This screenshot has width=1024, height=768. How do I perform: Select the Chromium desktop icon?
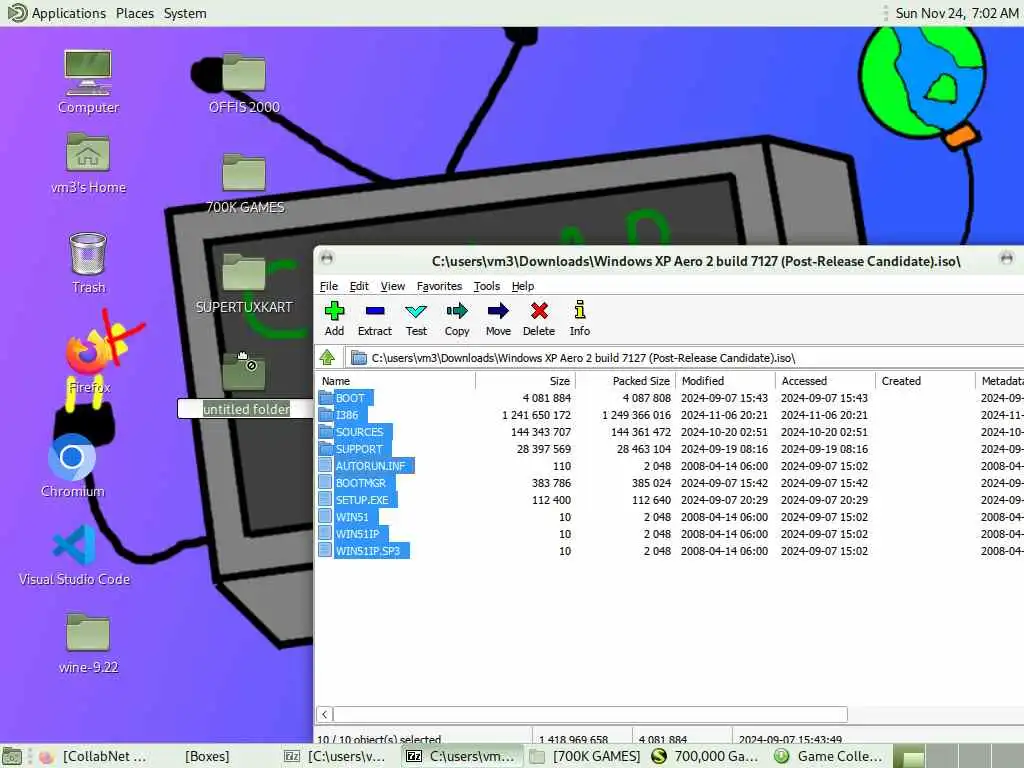72,465
